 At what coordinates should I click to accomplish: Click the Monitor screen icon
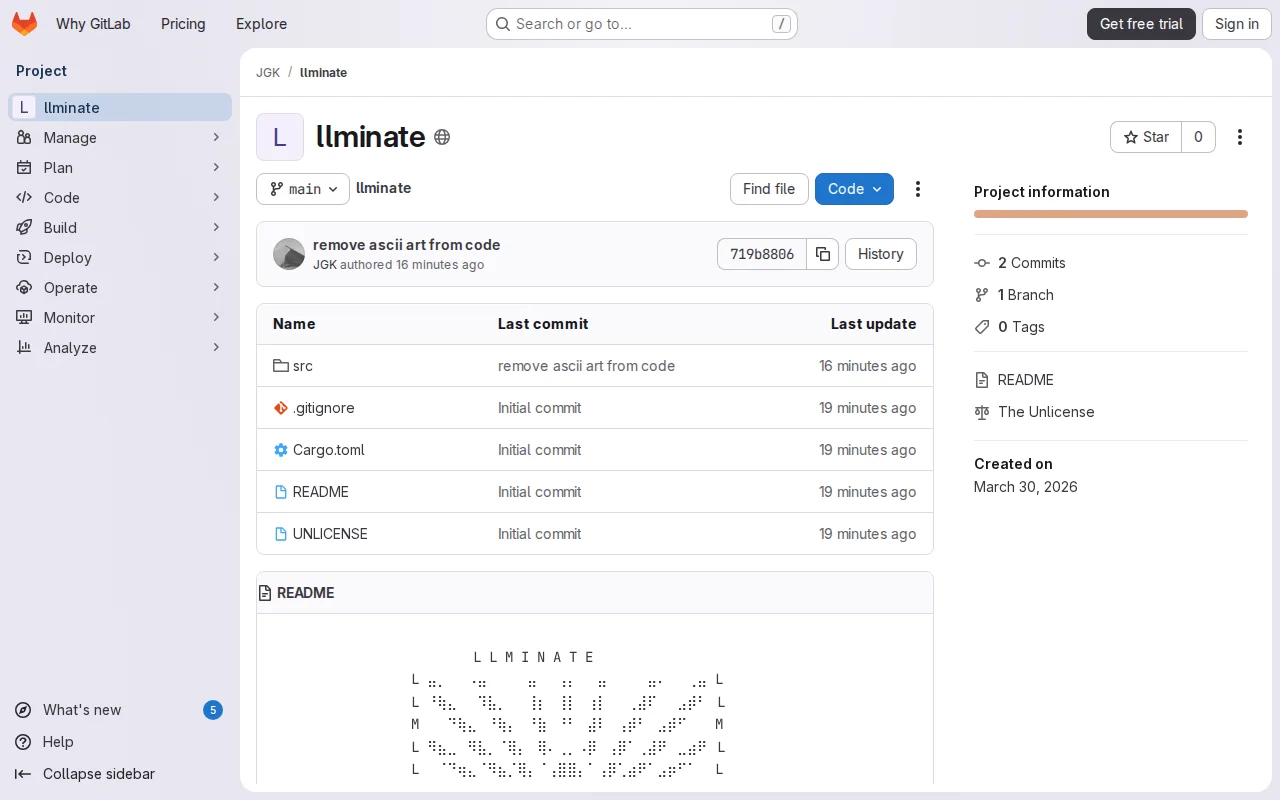click(24, 317)
